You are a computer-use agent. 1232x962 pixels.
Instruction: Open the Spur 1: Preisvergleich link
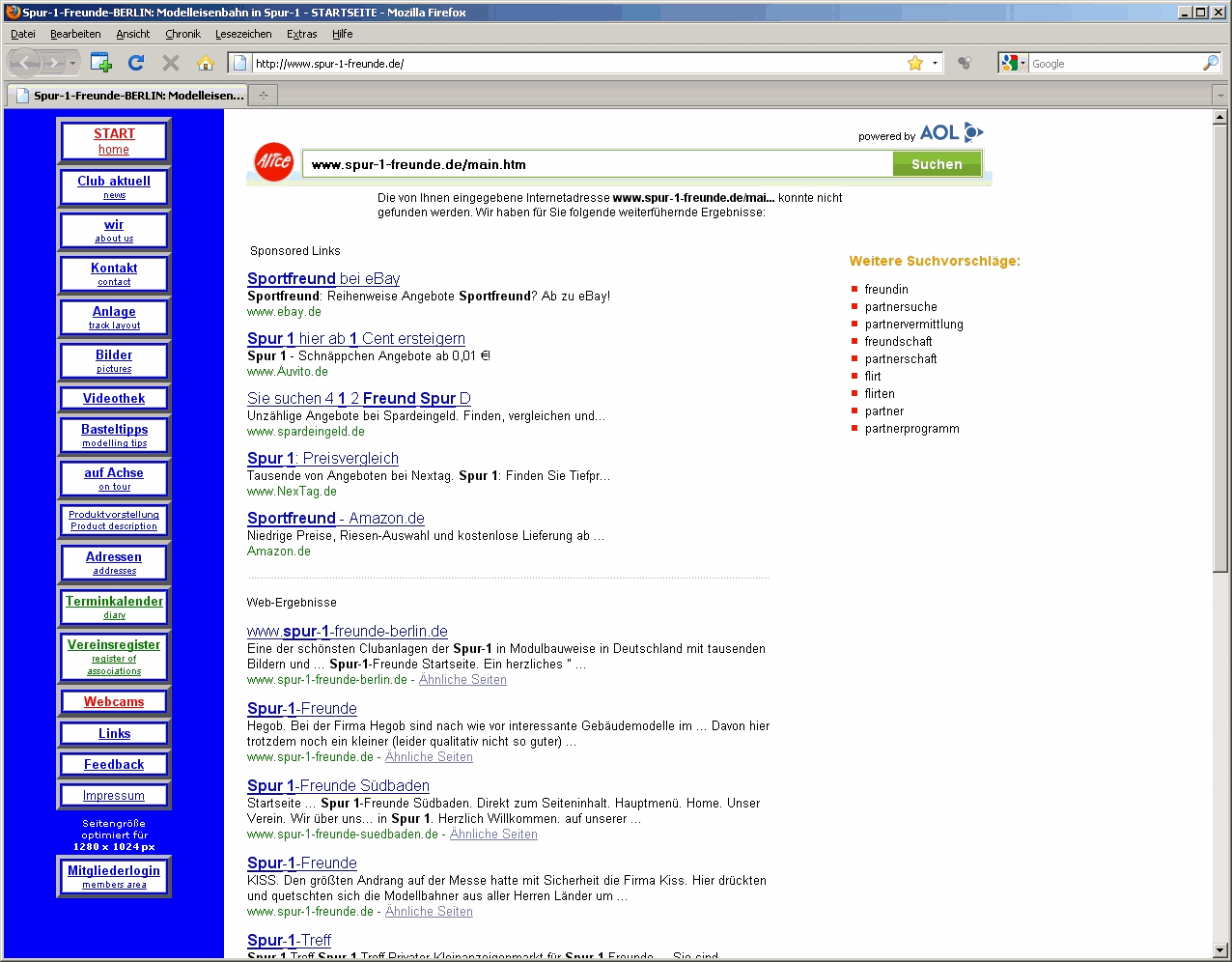click(322, 459)
